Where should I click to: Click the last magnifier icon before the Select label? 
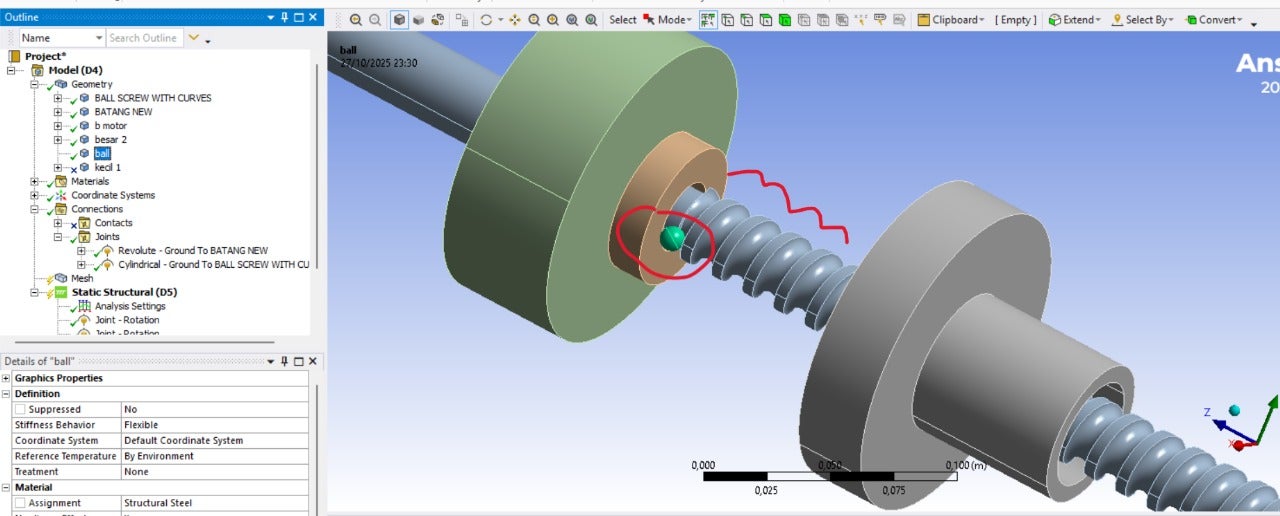[591, 20]
